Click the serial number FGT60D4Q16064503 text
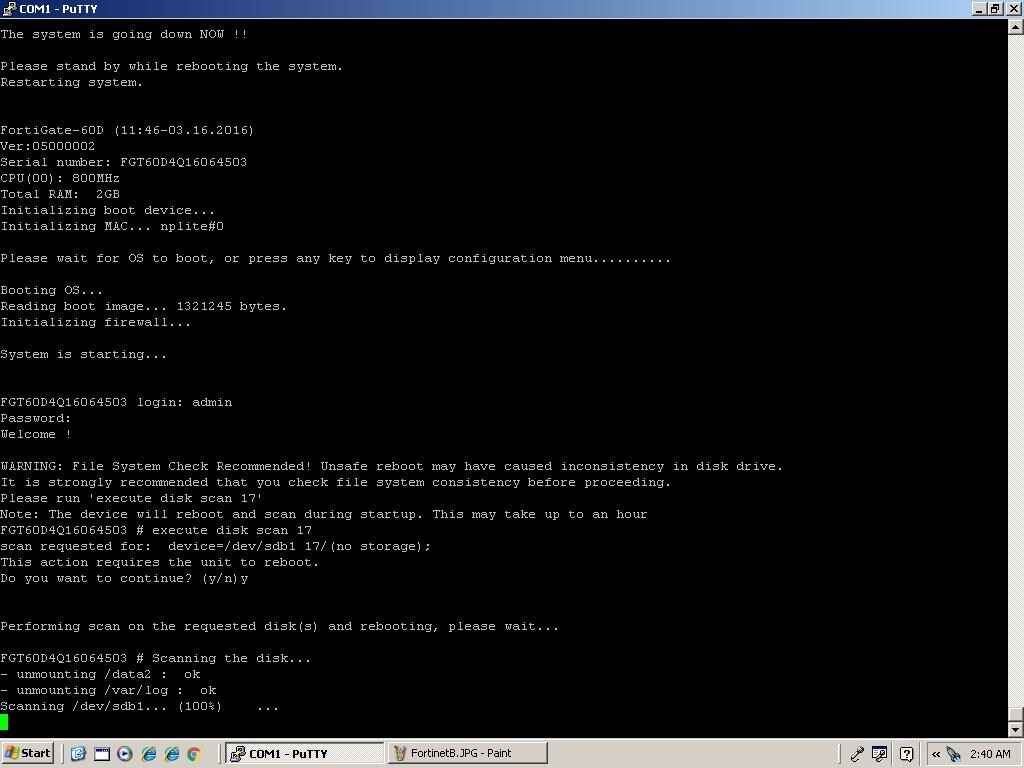 [x=183, y=162]
